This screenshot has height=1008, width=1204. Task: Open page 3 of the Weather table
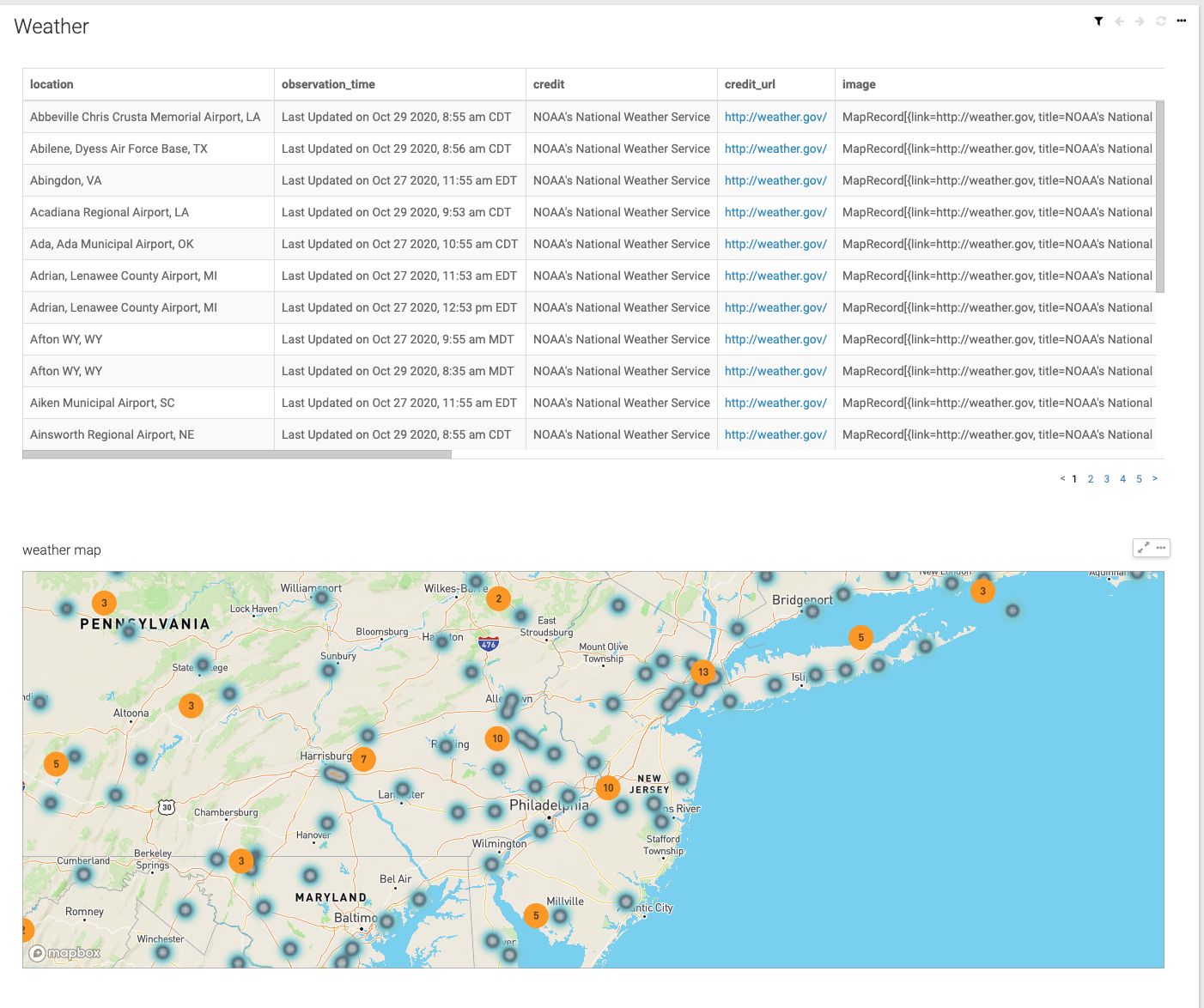(1106, 478)
